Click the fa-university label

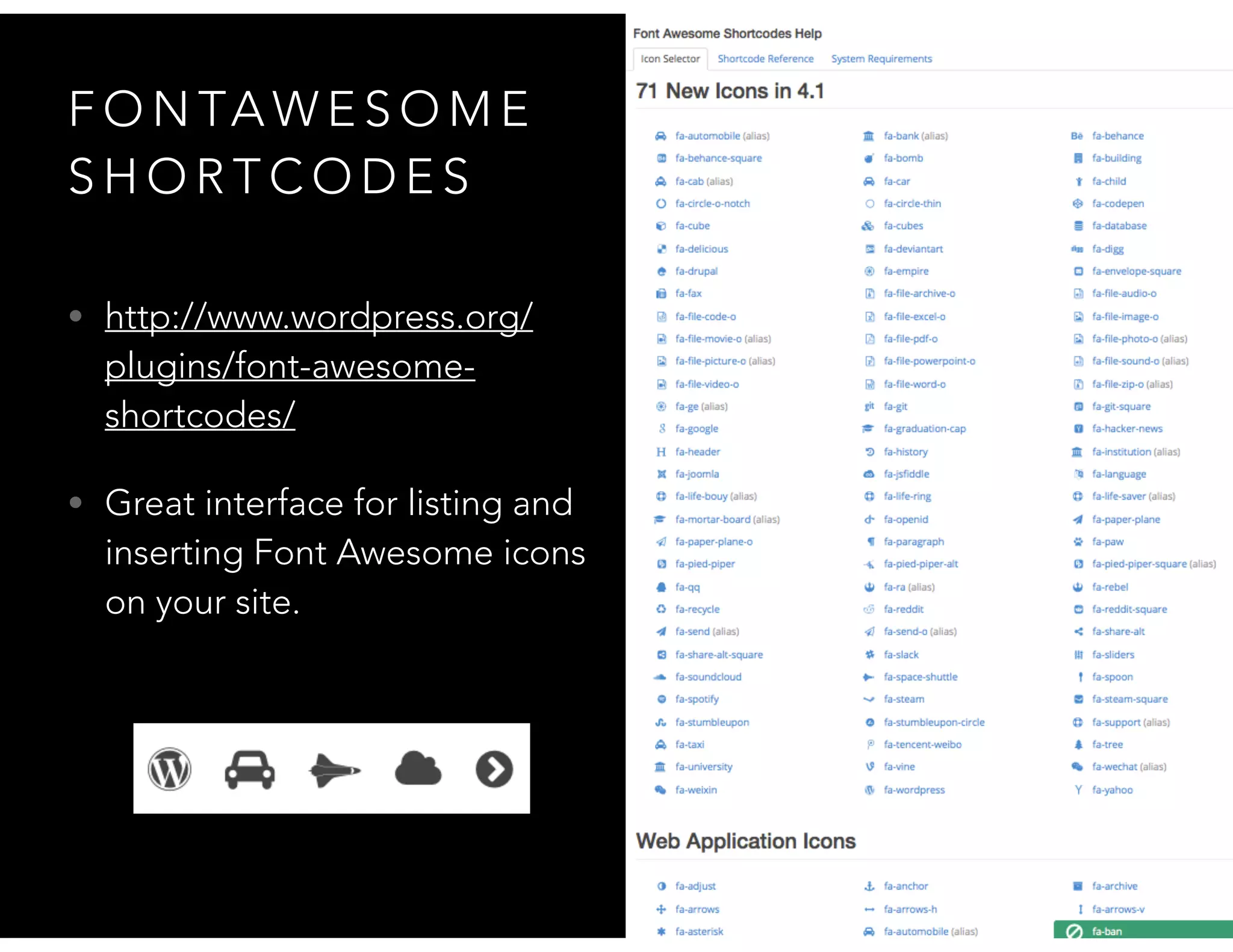[x=703, y=767]
